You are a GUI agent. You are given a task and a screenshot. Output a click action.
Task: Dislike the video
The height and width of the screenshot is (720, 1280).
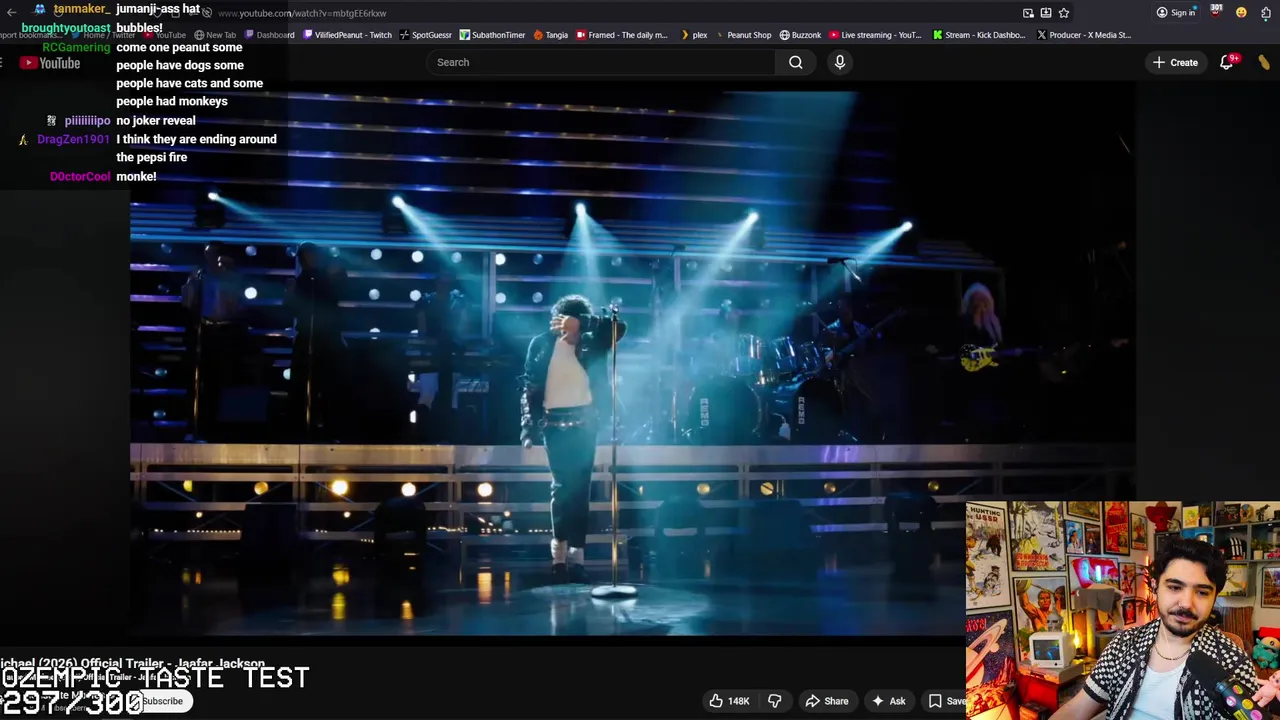[x=774, y=701]
